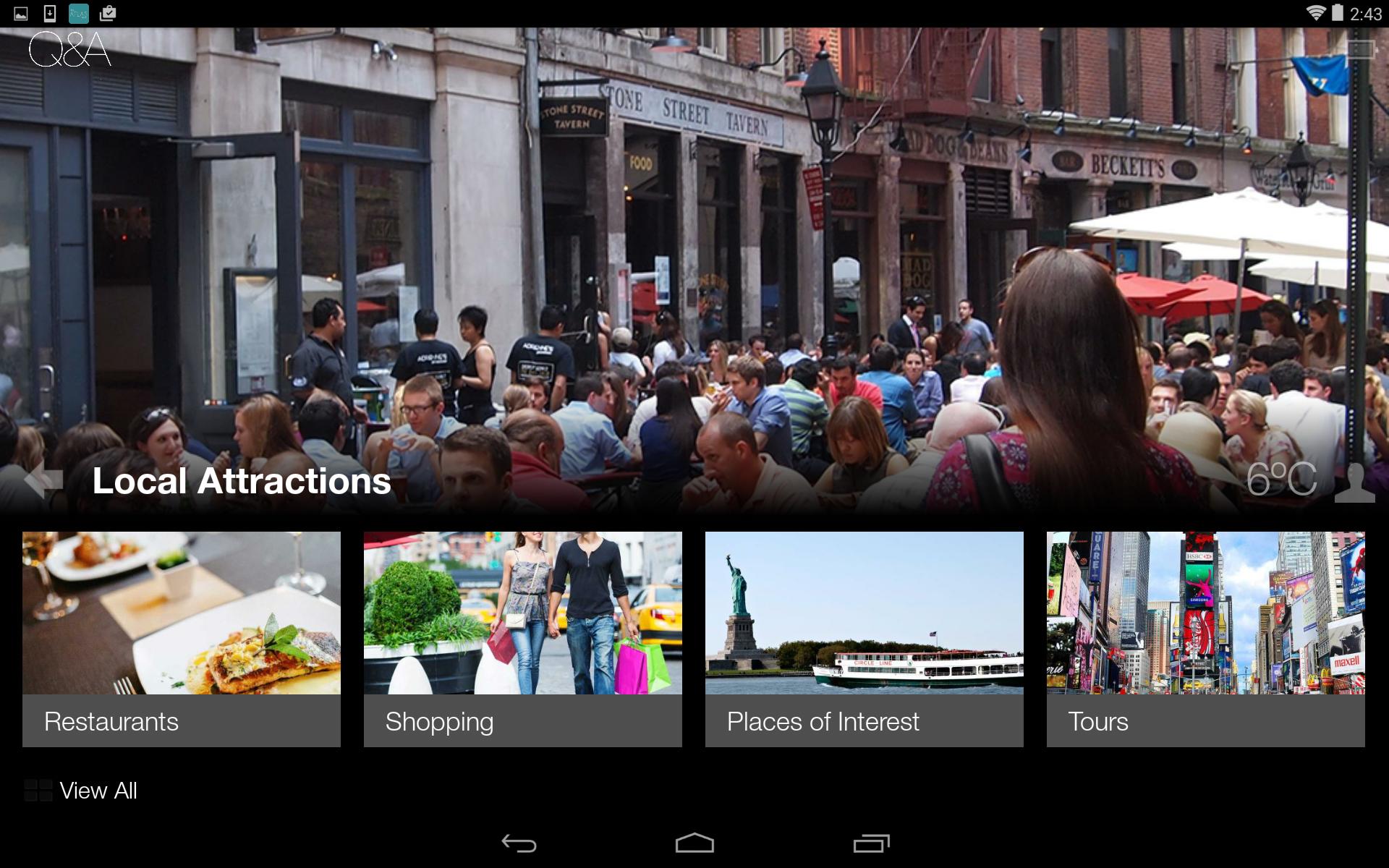Tap the battery status icon
Image resolution: width=1389 pixels, height=868 pixels.
click(x=1337, y=13)
